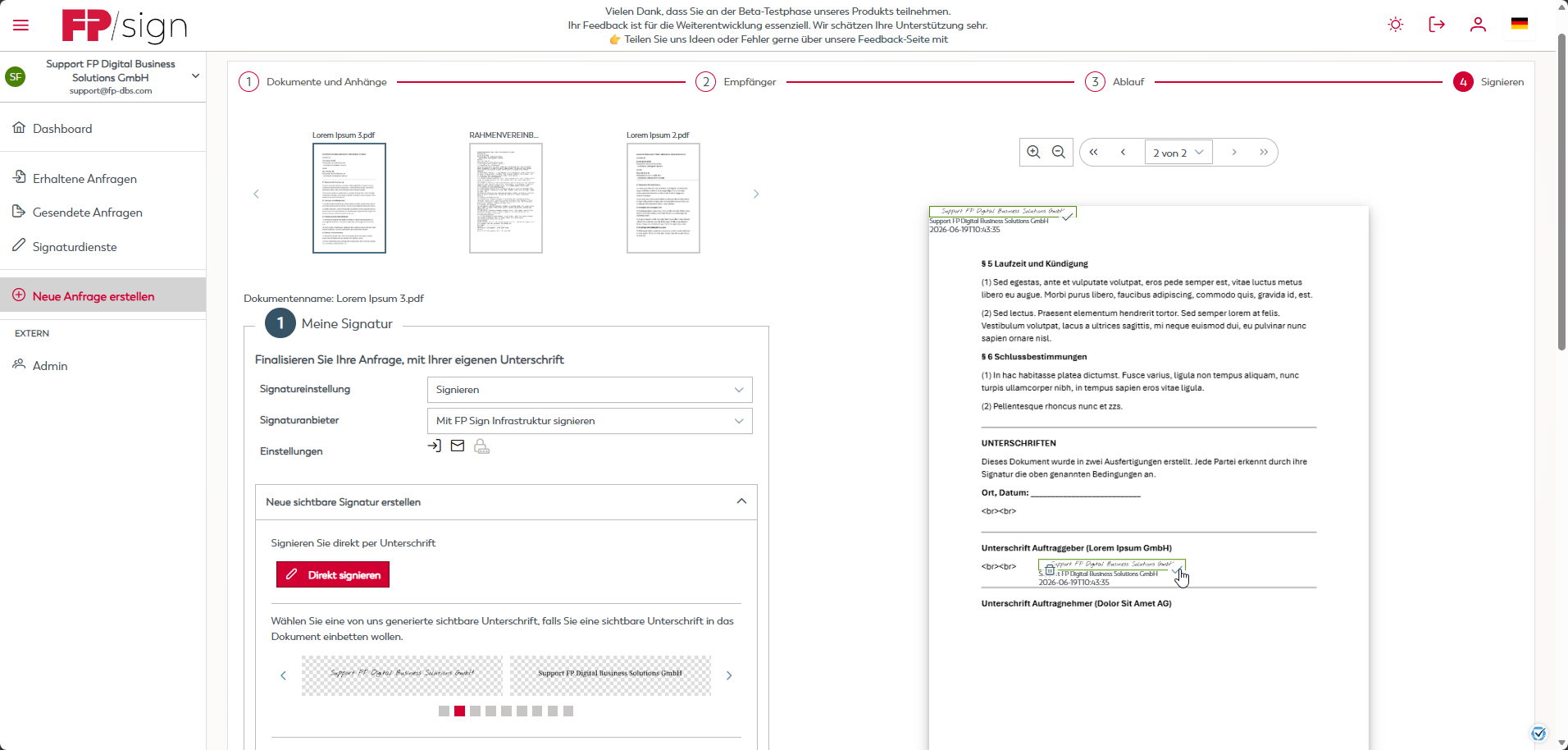Expand the organization account selector chevron
Viewport: 1568px width, 750px height.
coord(195,75)
